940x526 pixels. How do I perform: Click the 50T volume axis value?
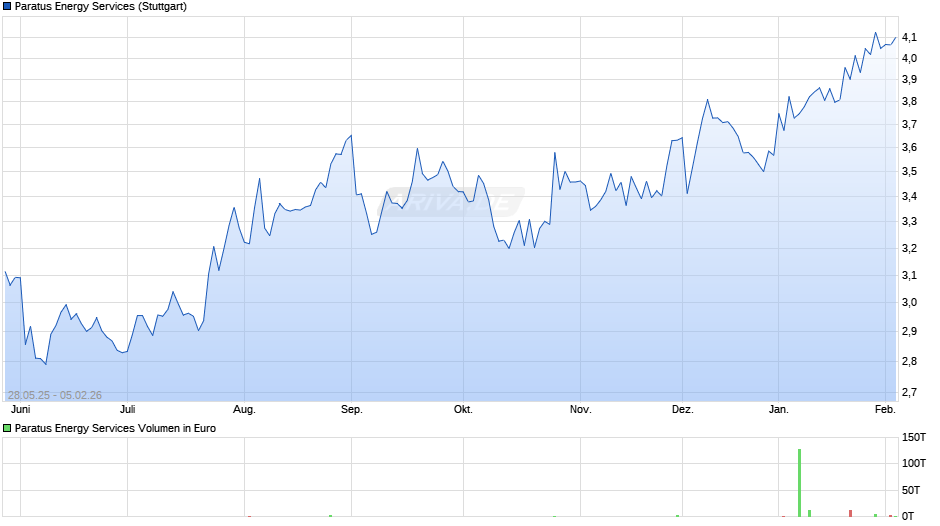coord(911,490)
